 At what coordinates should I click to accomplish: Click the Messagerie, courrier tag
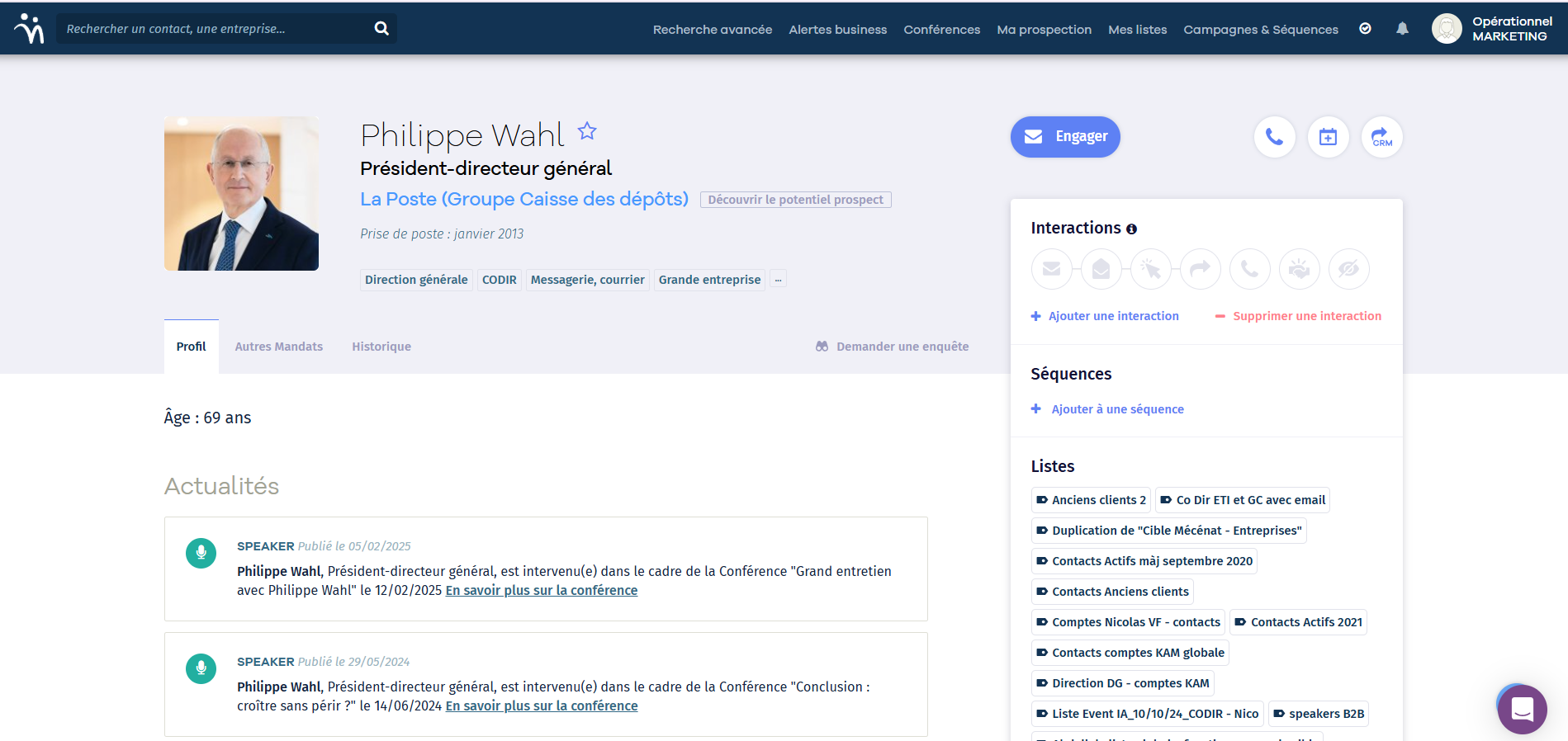coord(588,280)
